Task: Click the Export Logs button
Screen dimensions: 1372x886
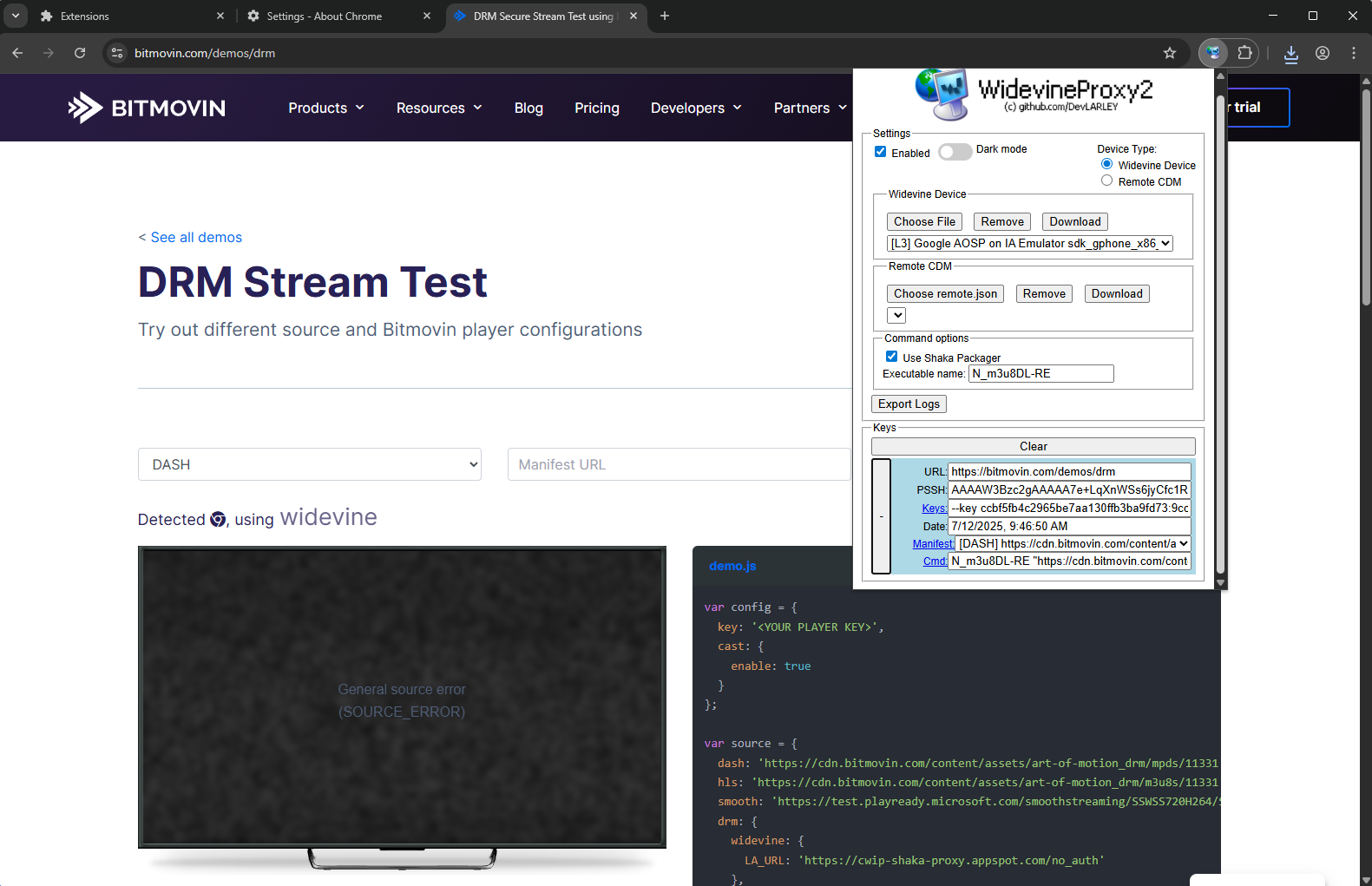Action: coord(909,404)
